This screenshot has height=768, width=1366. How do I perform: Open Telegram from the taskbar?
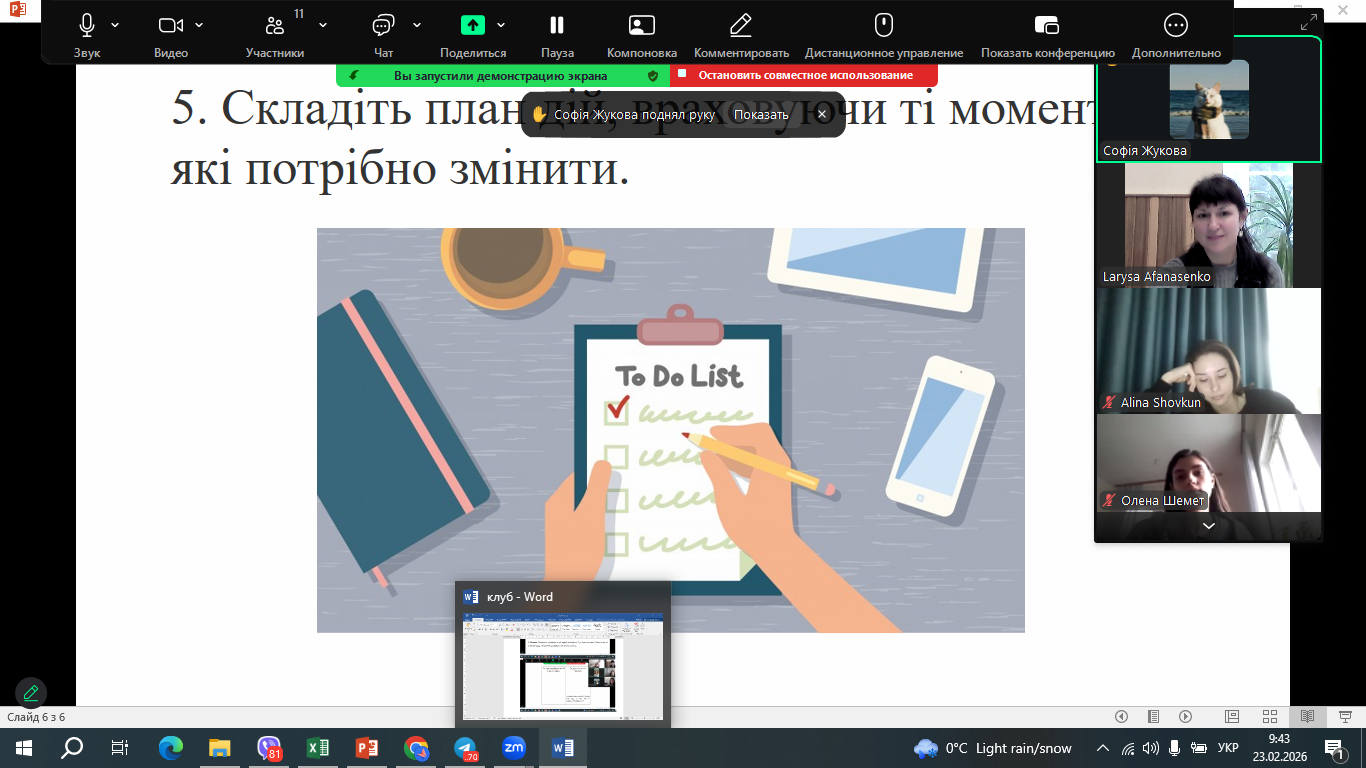465,748
